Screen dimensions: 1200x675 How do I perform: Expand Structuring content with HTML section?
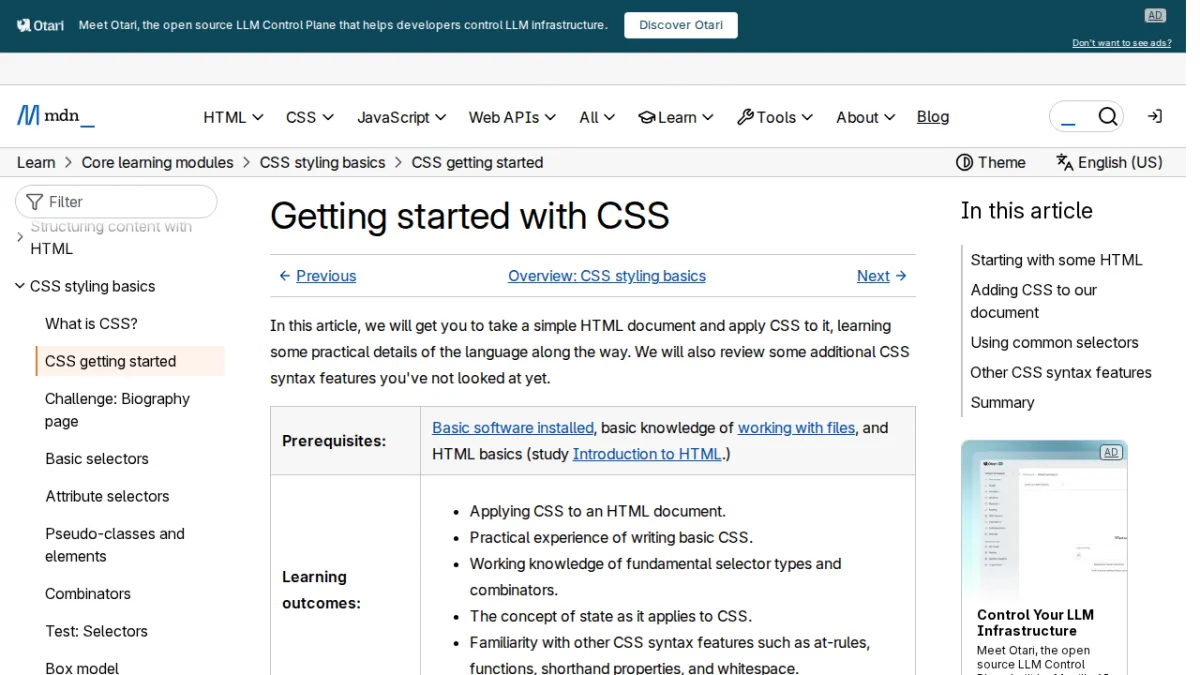click(x=20, y=237)
